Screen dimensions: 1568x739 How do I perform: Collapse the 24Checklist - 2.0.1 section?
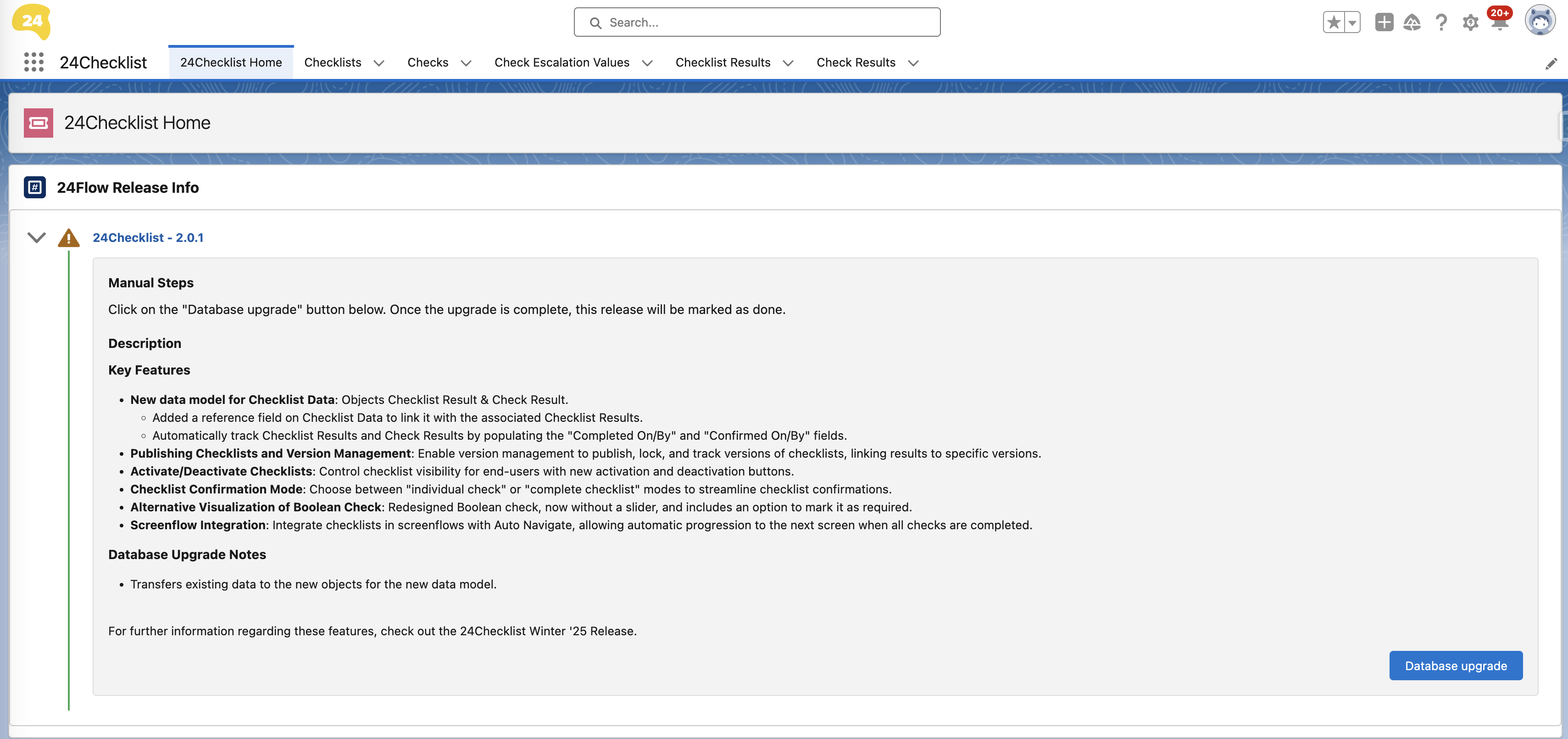tap(37, 238)
